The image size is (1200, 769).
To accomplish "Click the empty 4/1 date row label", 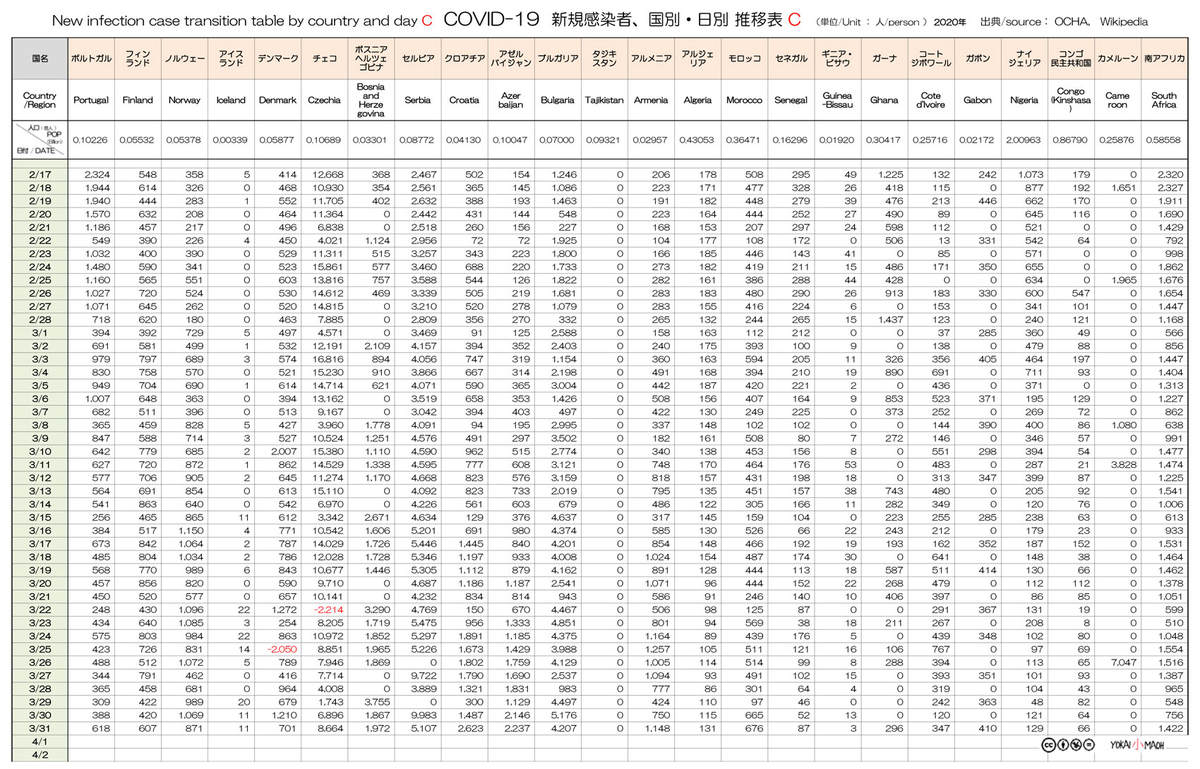I will tap(40, 740).
